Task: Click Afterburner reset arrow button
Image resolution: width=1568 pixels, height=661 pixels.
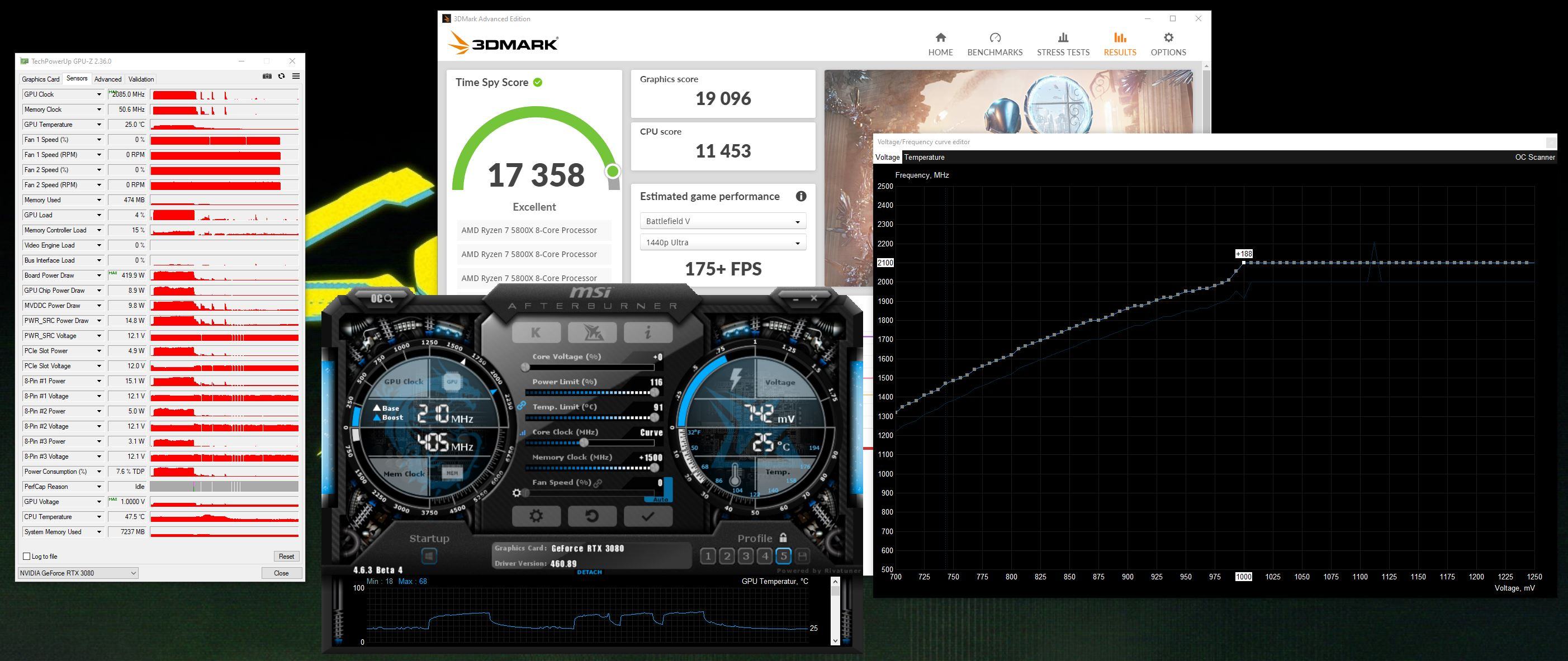Action: point(591,516)
